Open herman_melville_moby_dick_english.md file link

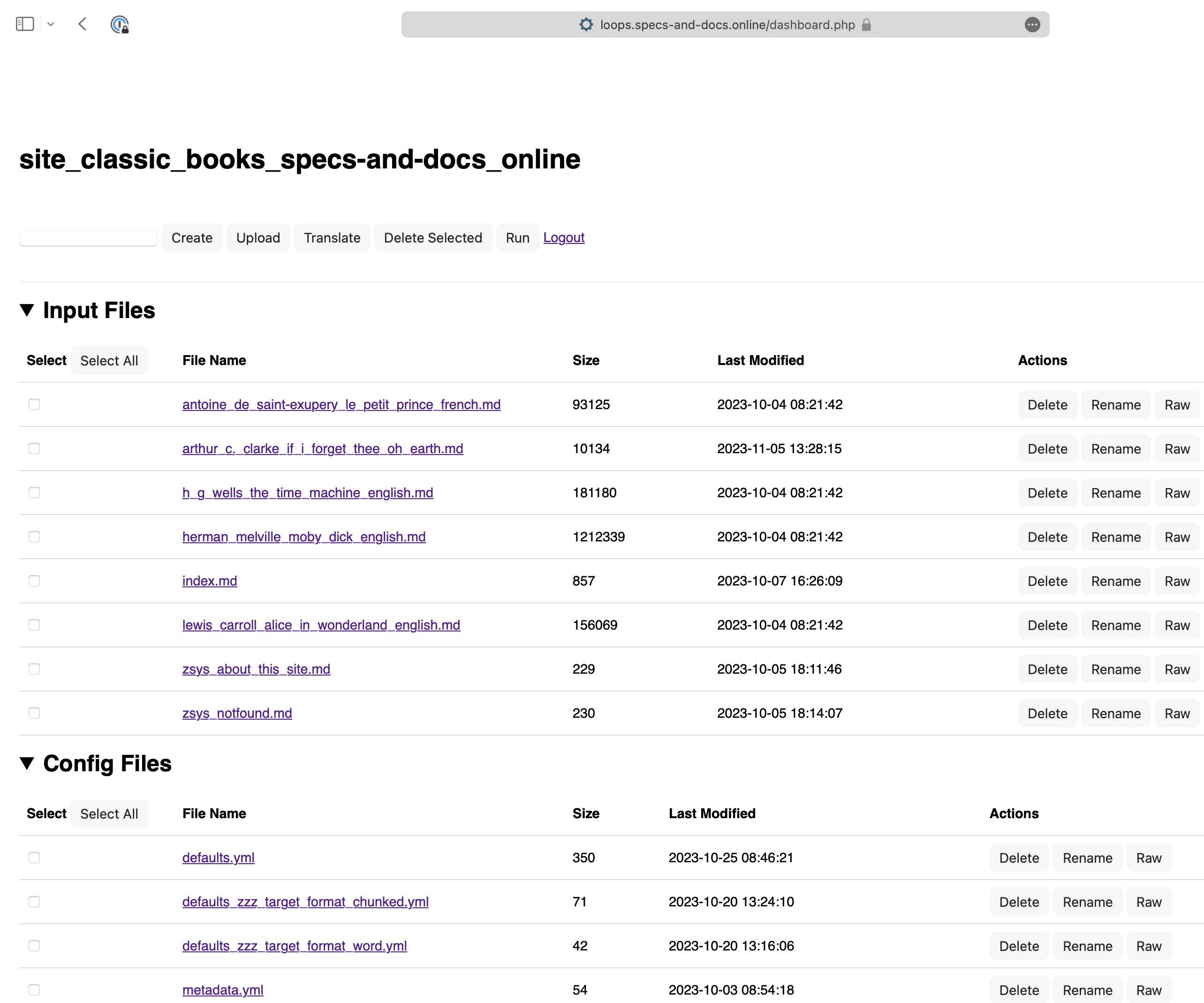click(x=304, y=537)
